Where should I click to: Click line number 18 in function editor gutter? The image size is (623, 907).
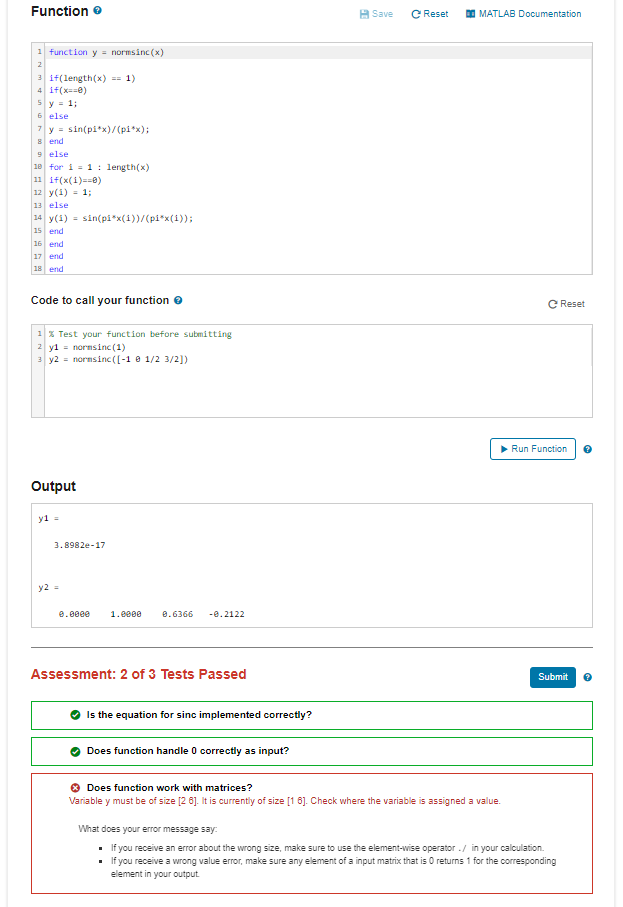(38, 269)
